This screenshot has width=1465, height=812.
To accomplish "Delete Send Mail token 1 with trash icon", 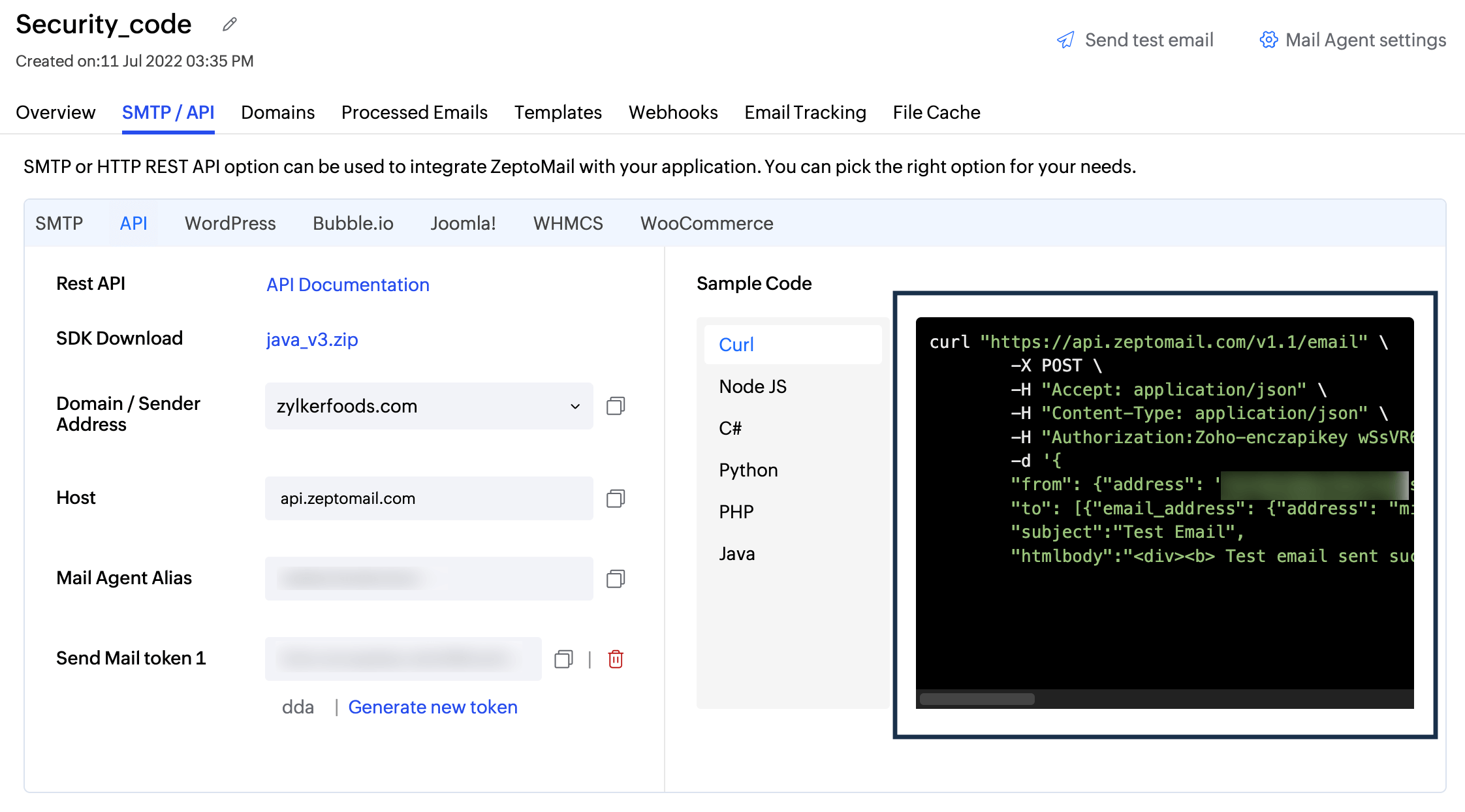I will point(614,659).
